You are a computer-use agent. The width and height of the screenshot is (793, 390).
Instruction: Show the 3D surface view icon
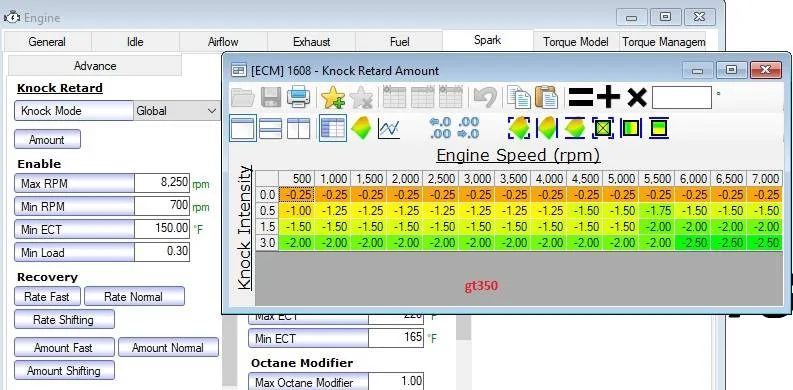(x=361, y=128)
